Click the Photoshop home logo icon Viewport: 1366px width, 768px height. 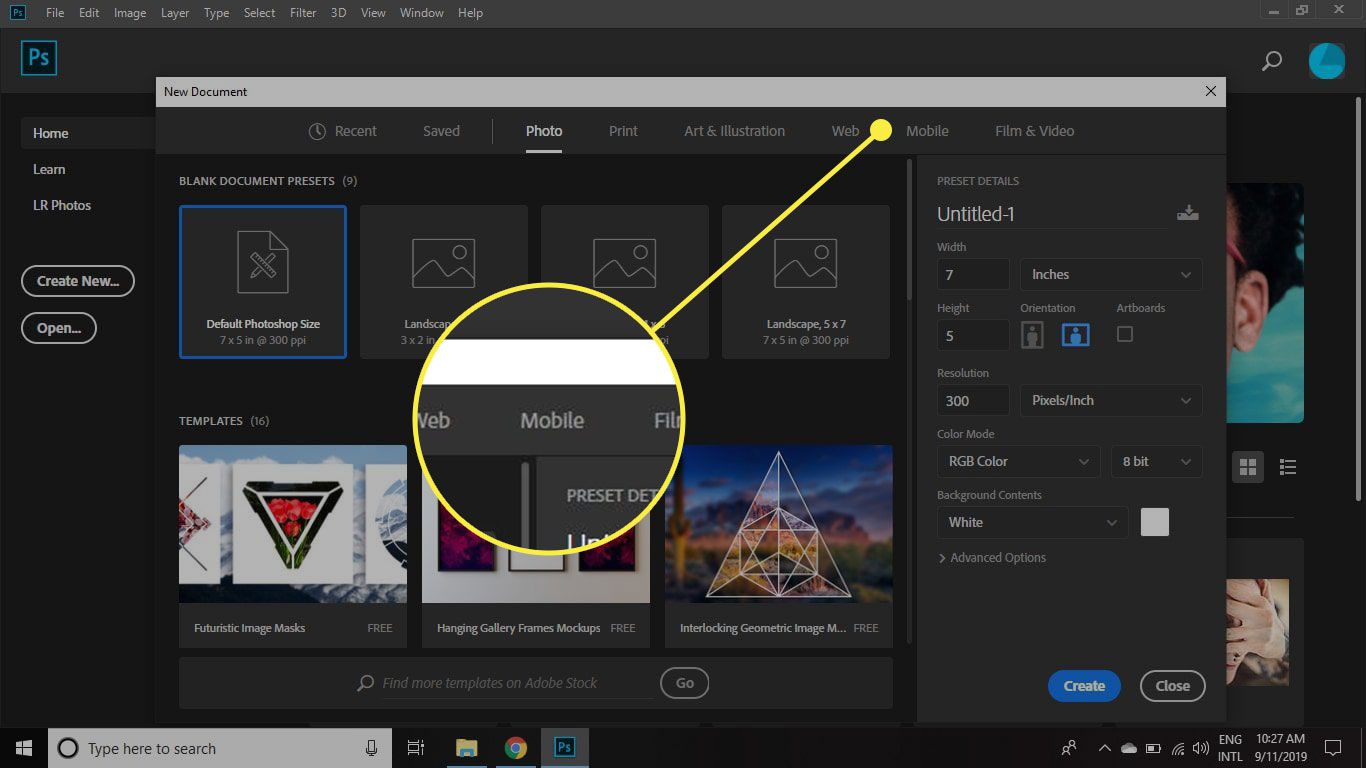click(x=39, y=58)
